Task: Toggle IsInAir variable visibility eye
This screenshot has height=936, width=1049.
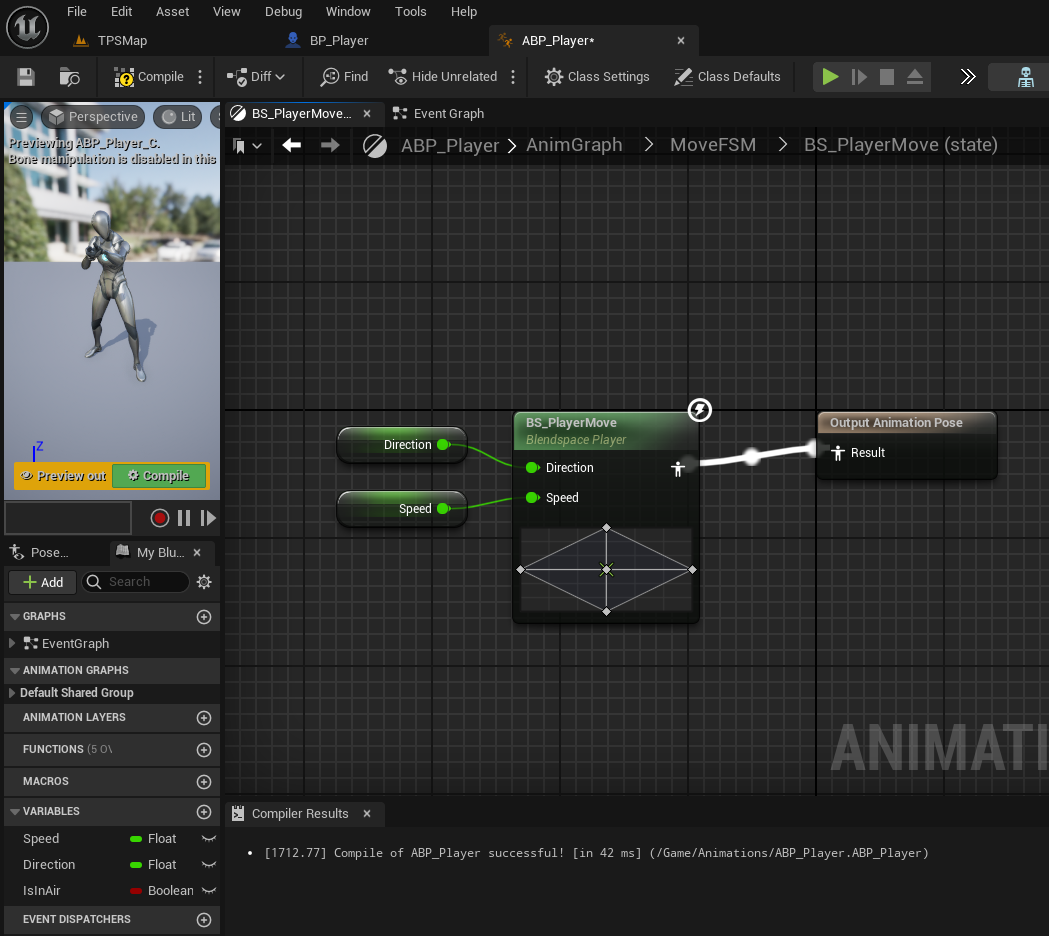Action: (209, 891)
